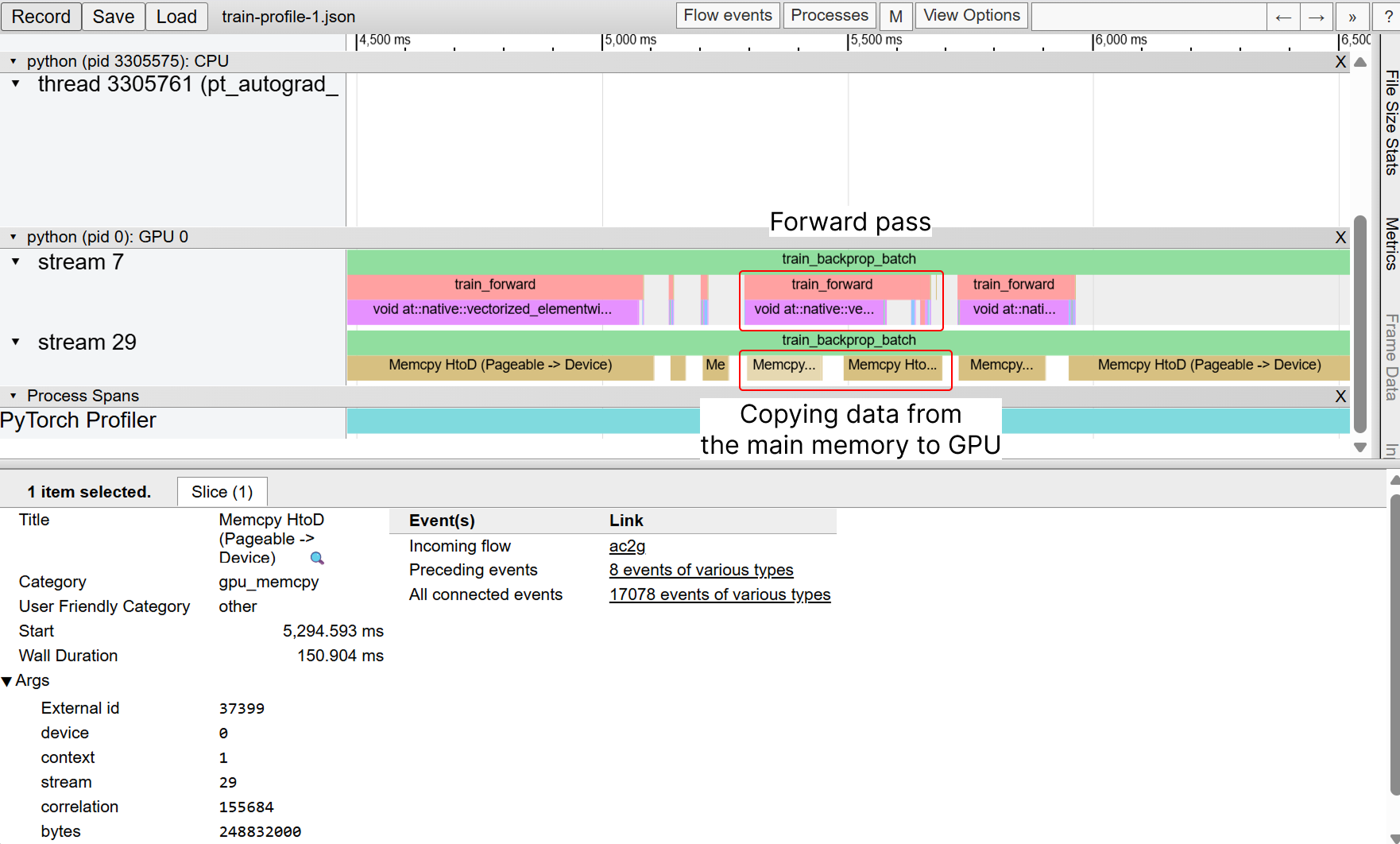Open the File Size Stats side tab

tap(1391, 122)
